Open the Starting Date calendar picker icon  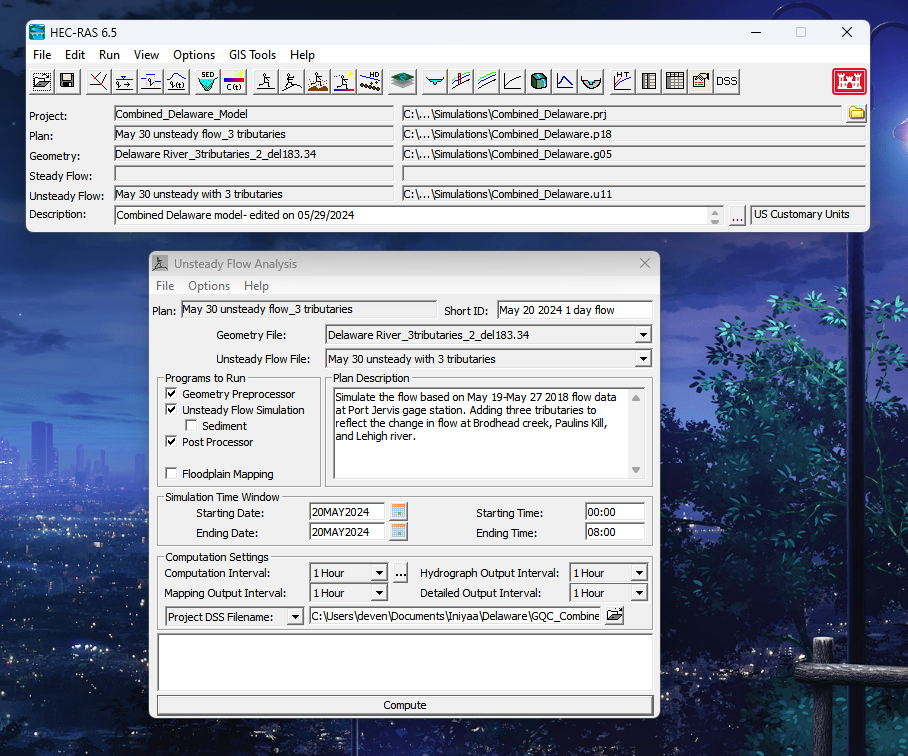pyautogui.click(x=398, y=512)
